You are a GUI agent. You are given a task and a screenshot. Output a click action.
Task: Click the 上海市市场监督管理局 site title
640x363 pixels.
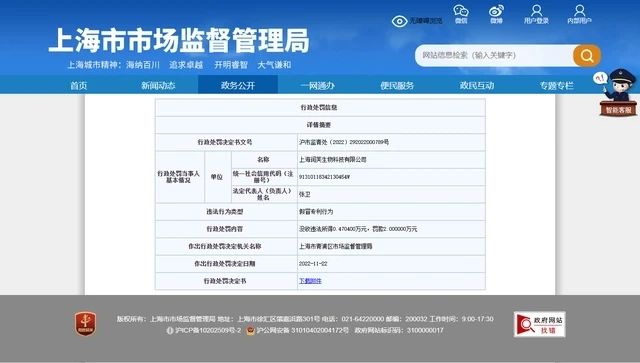point(179,40)
